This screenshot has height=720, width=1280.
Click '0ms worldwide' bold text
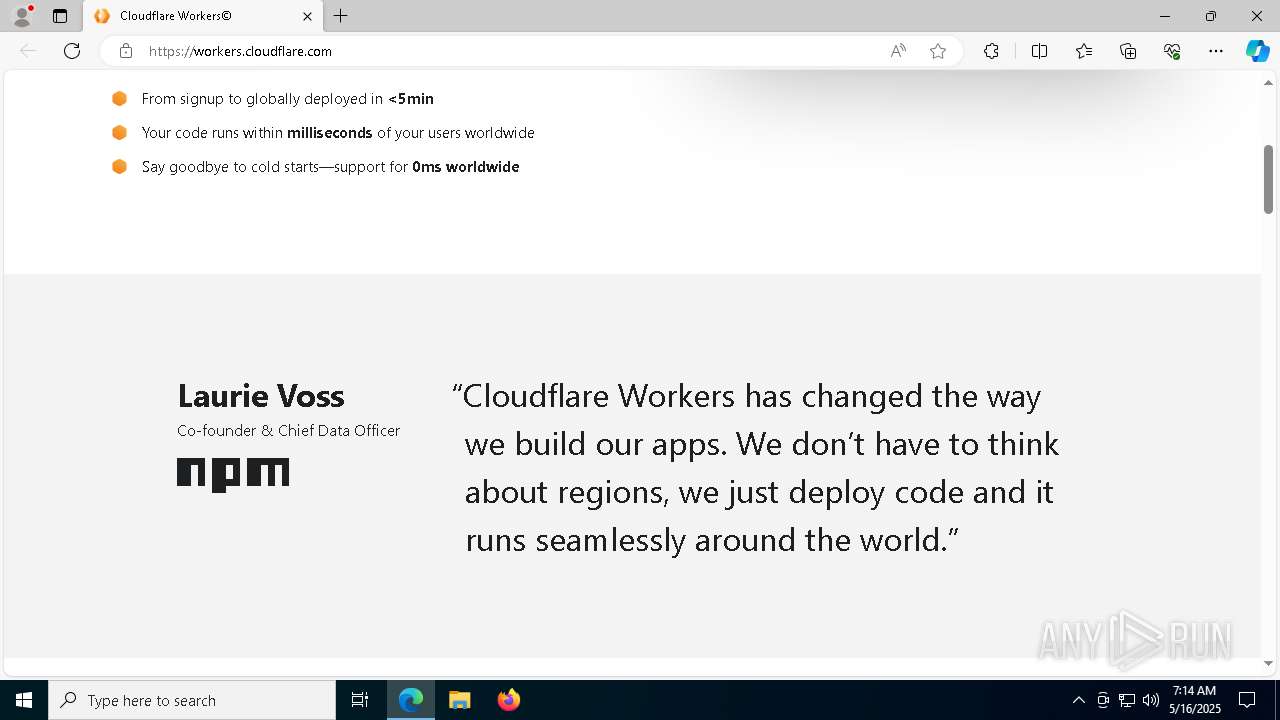coord(466,167)
